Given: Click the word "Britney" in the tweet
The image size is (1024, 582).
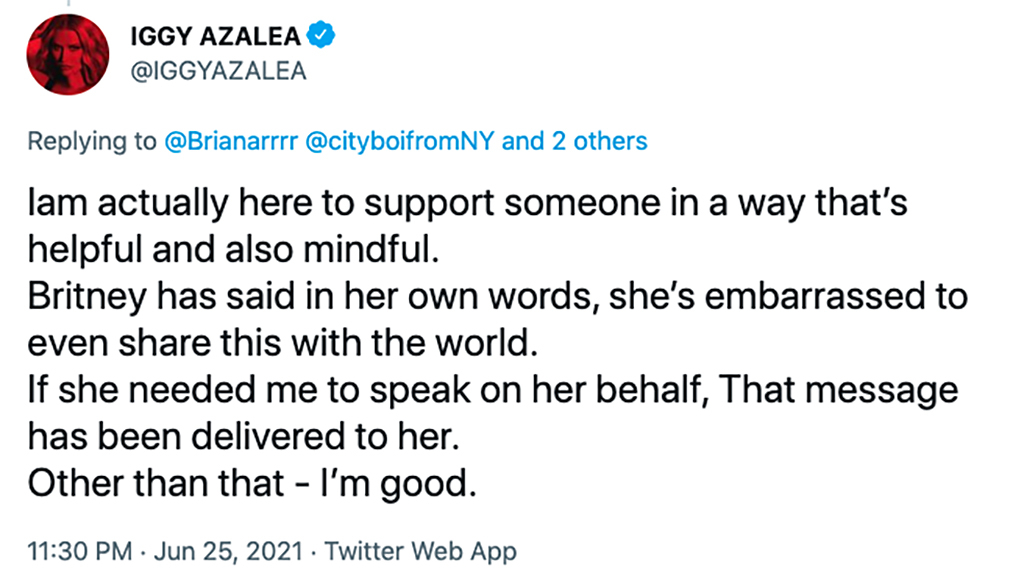Looking at the screenshot, I should 83,297.
